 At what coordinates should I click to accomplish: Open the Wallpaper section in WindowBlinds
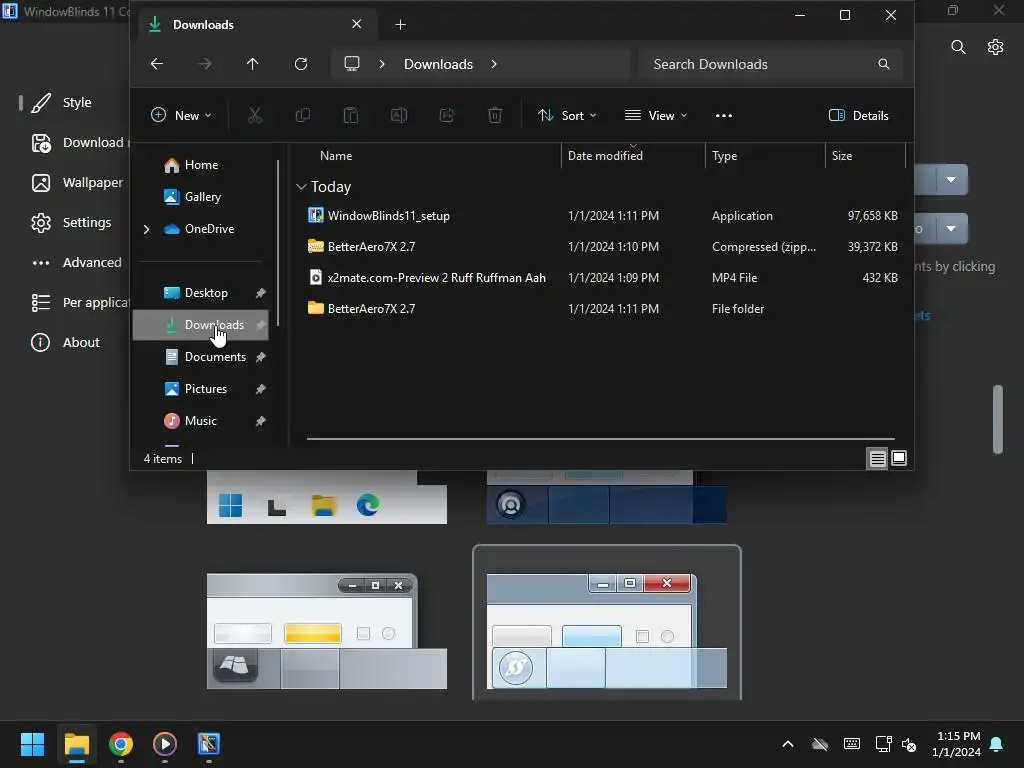coord(77,183)
